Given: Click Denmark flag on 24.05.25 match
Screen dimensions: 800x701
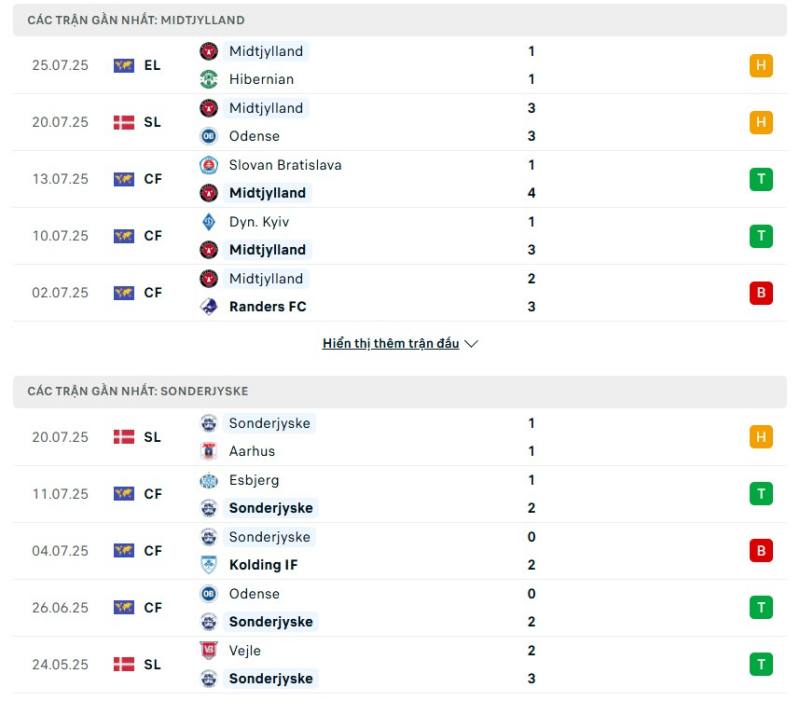Looking at the screenshot, I should coord(123,664).
